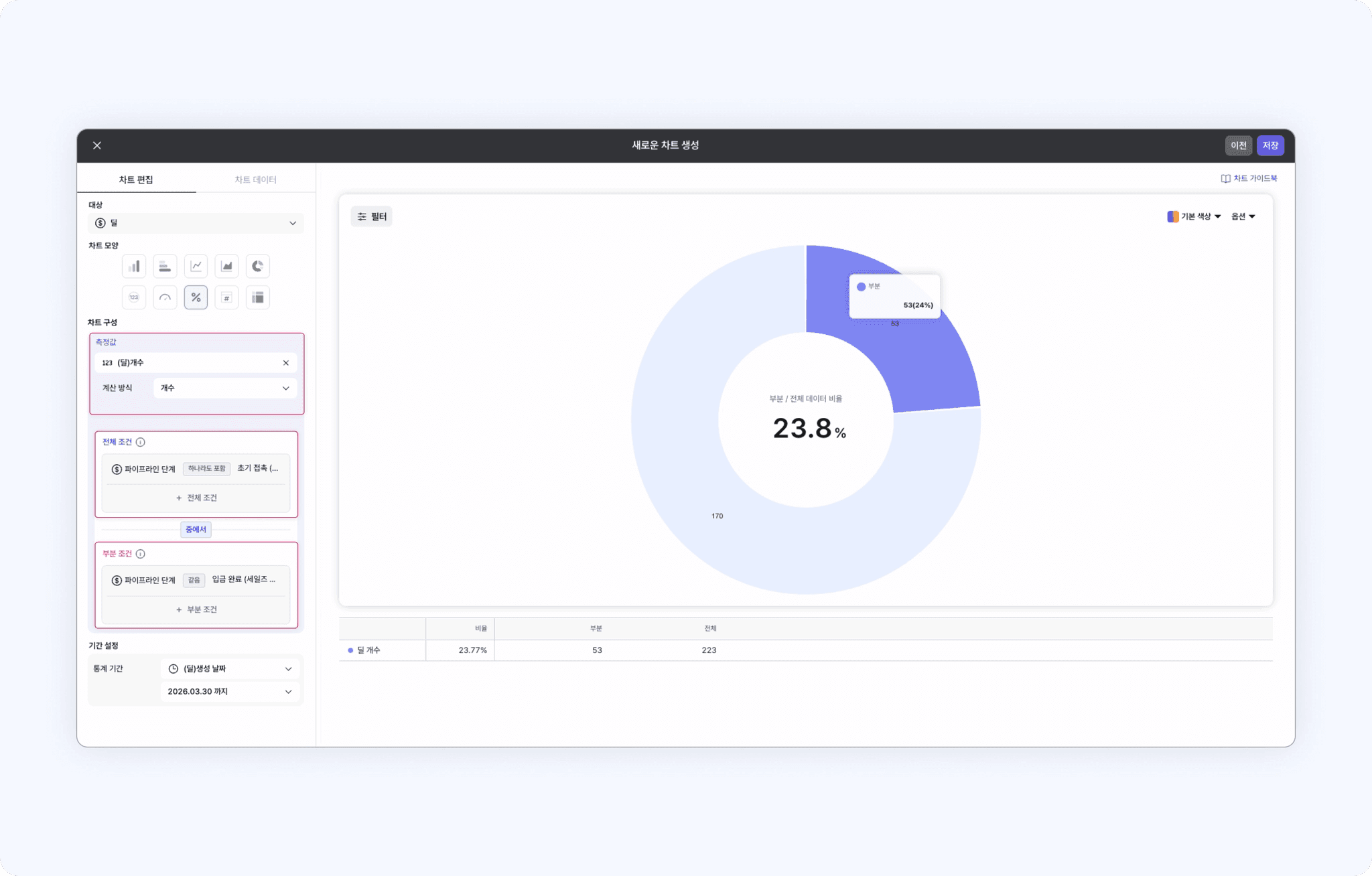Open the (딜)생성 날짜 period dropdown
Screen dimensions: 1372x876
(230, 668)
